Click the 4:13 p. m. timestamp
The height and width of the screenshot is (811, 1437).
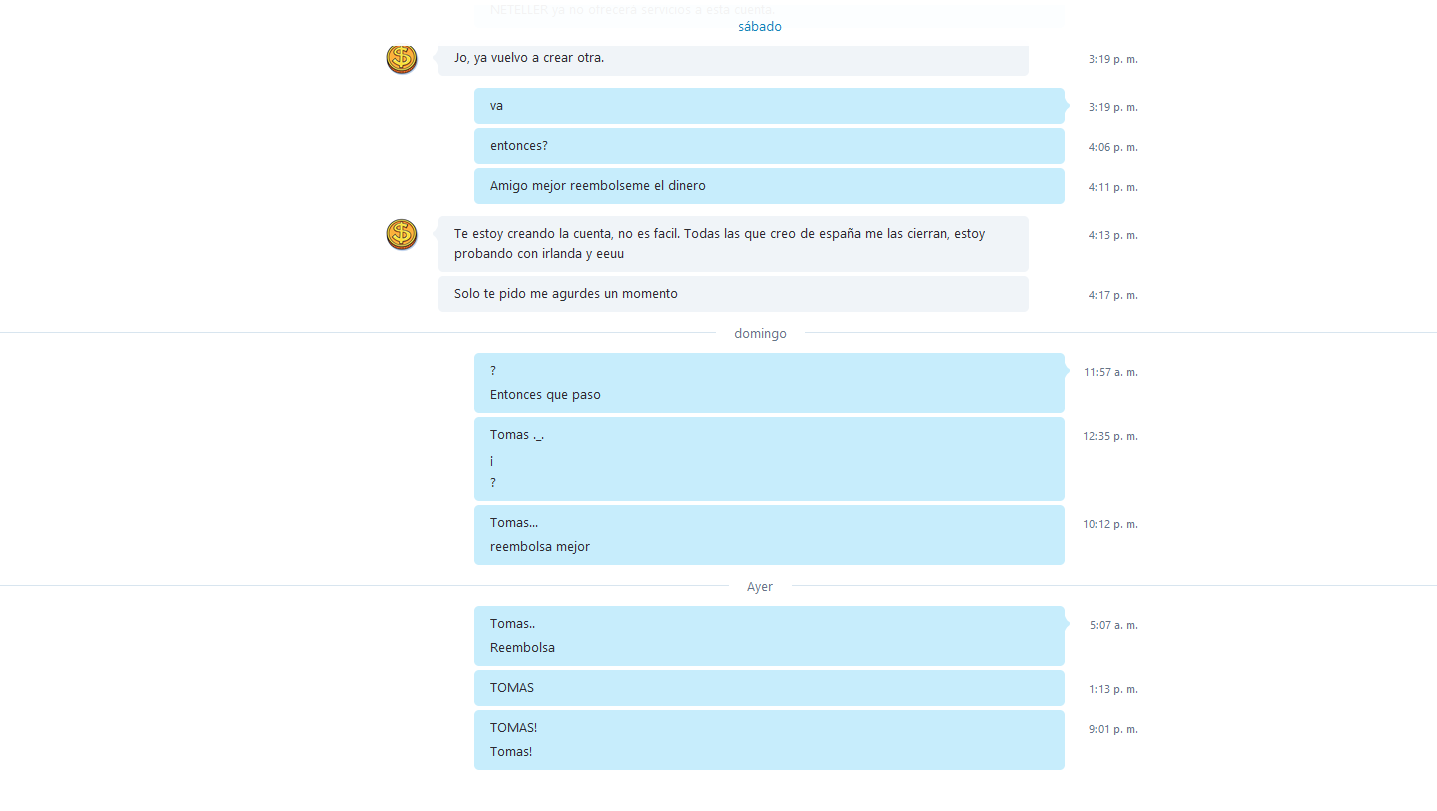tap(1113, 236)
